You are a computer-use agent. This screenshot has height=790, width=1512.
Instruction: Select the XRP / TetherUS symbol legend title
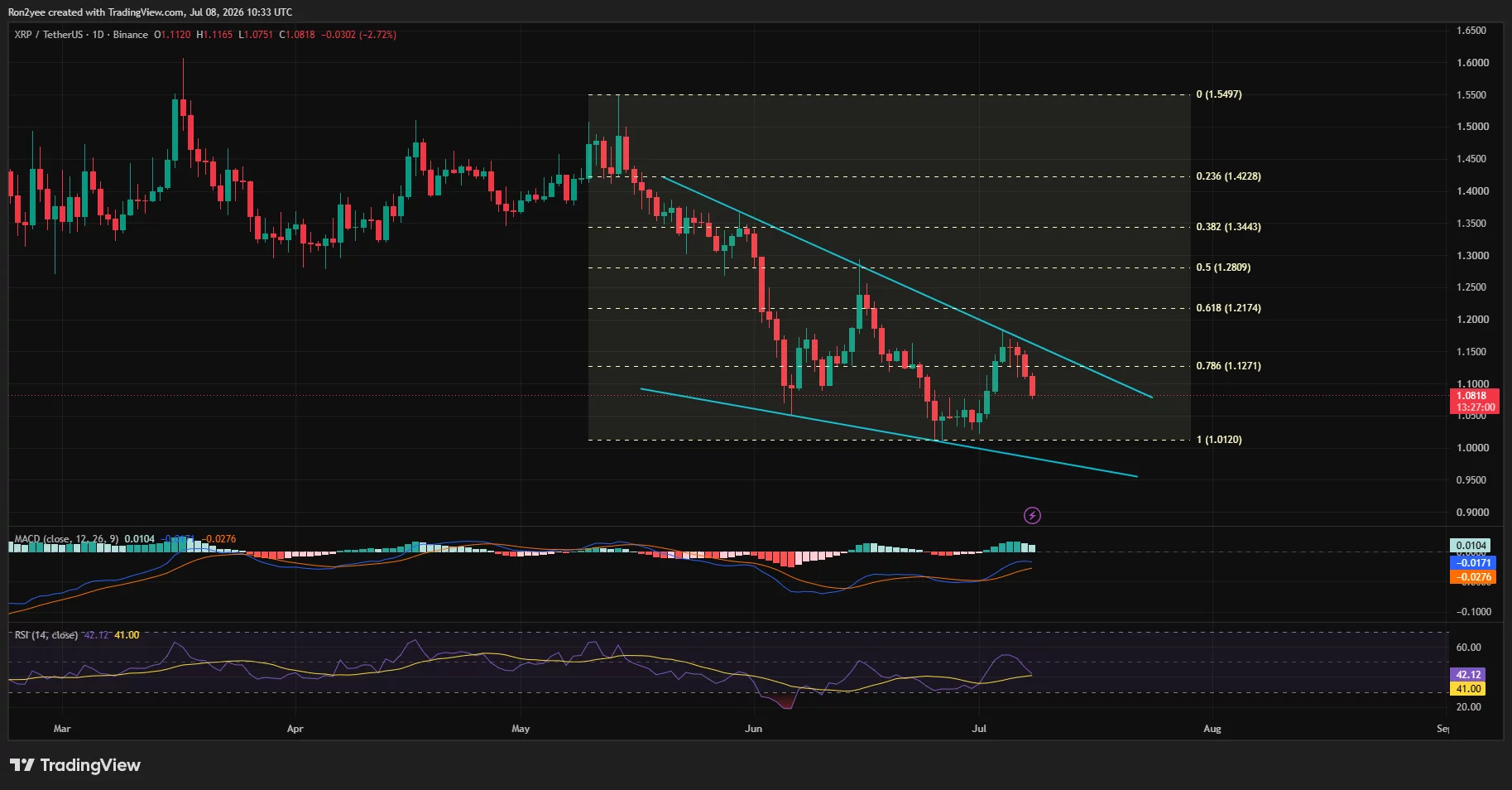(81, 35)
